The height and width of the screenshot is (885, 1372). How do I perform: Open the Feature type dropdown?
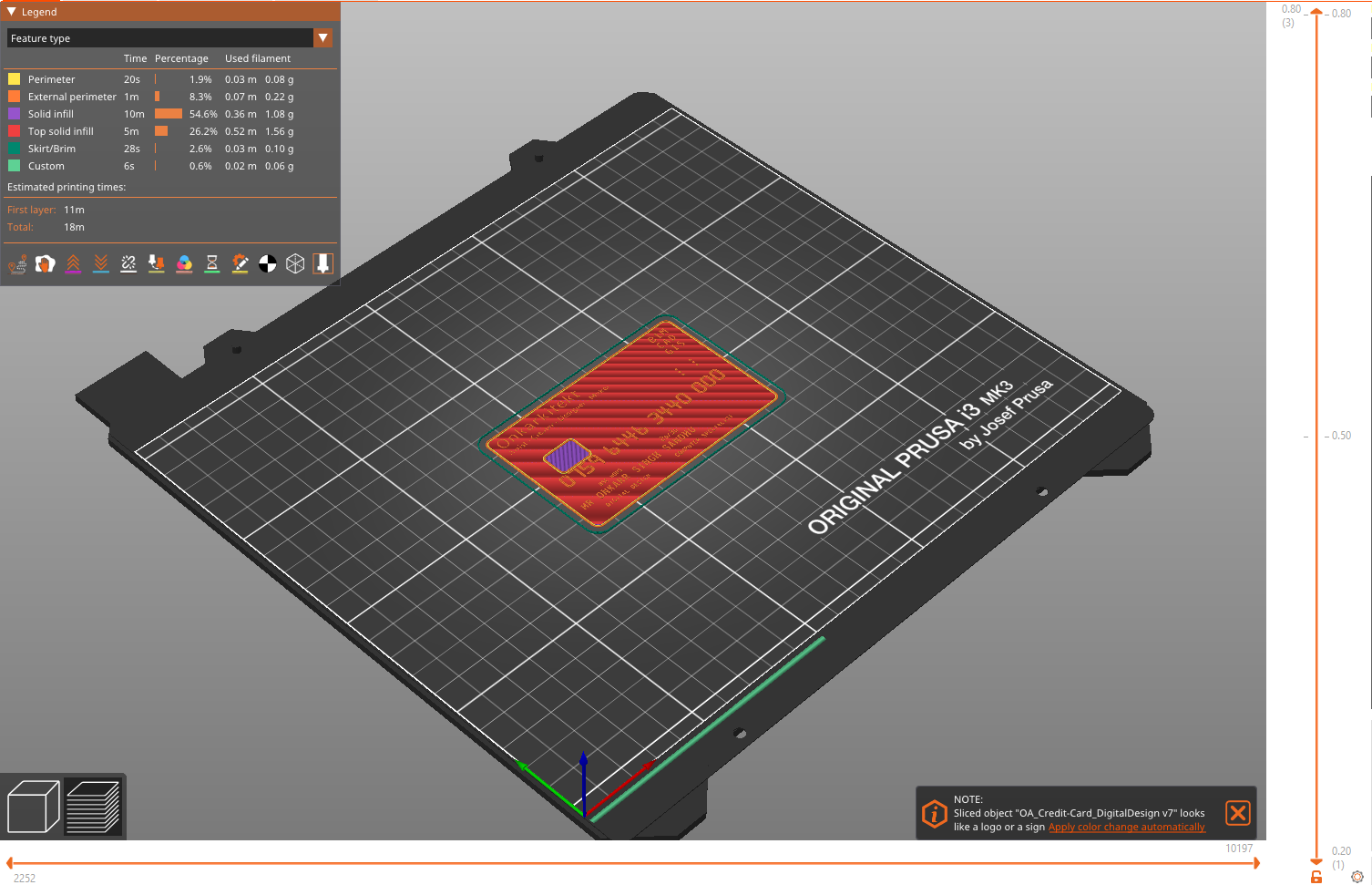(169, 38)
